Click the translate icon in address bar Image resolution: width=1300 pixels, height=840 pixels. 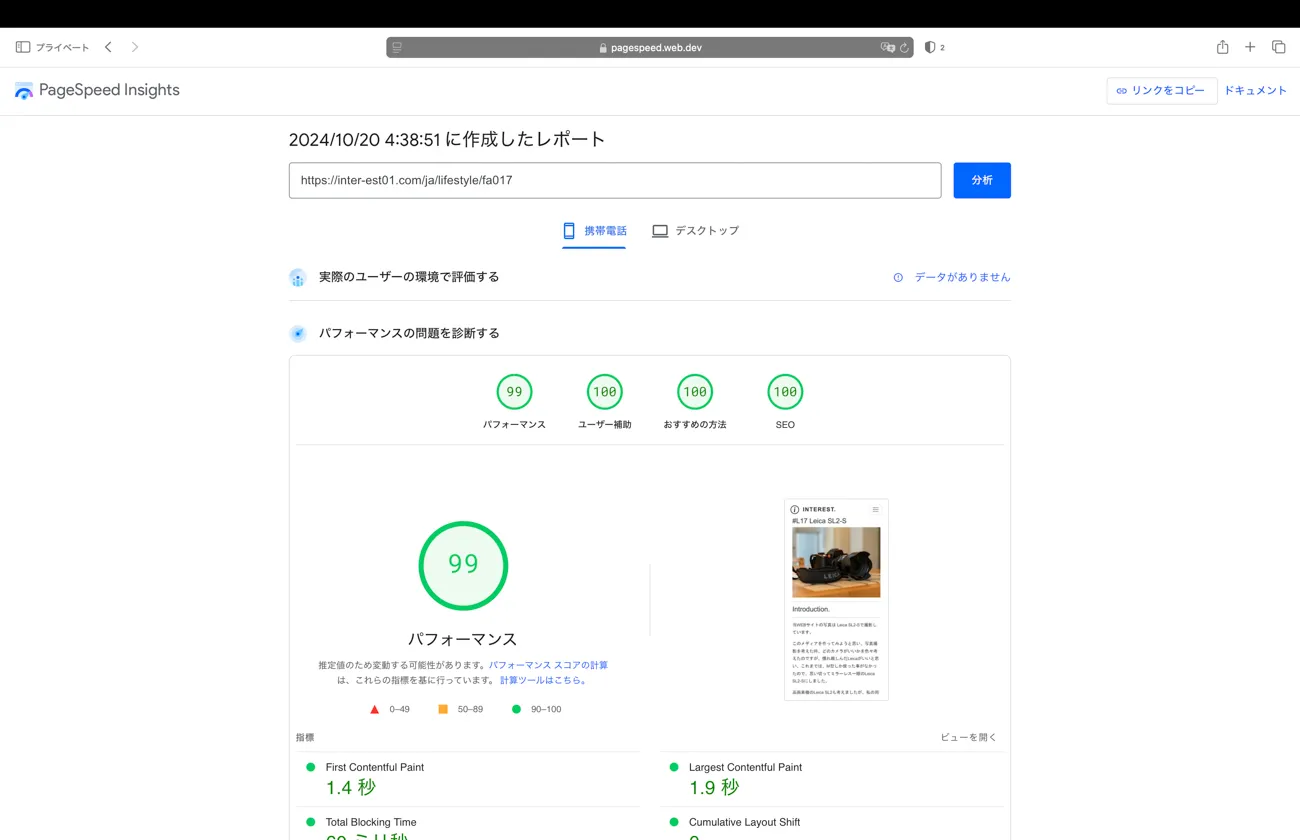pyautogui.click(x=886, y=47)
